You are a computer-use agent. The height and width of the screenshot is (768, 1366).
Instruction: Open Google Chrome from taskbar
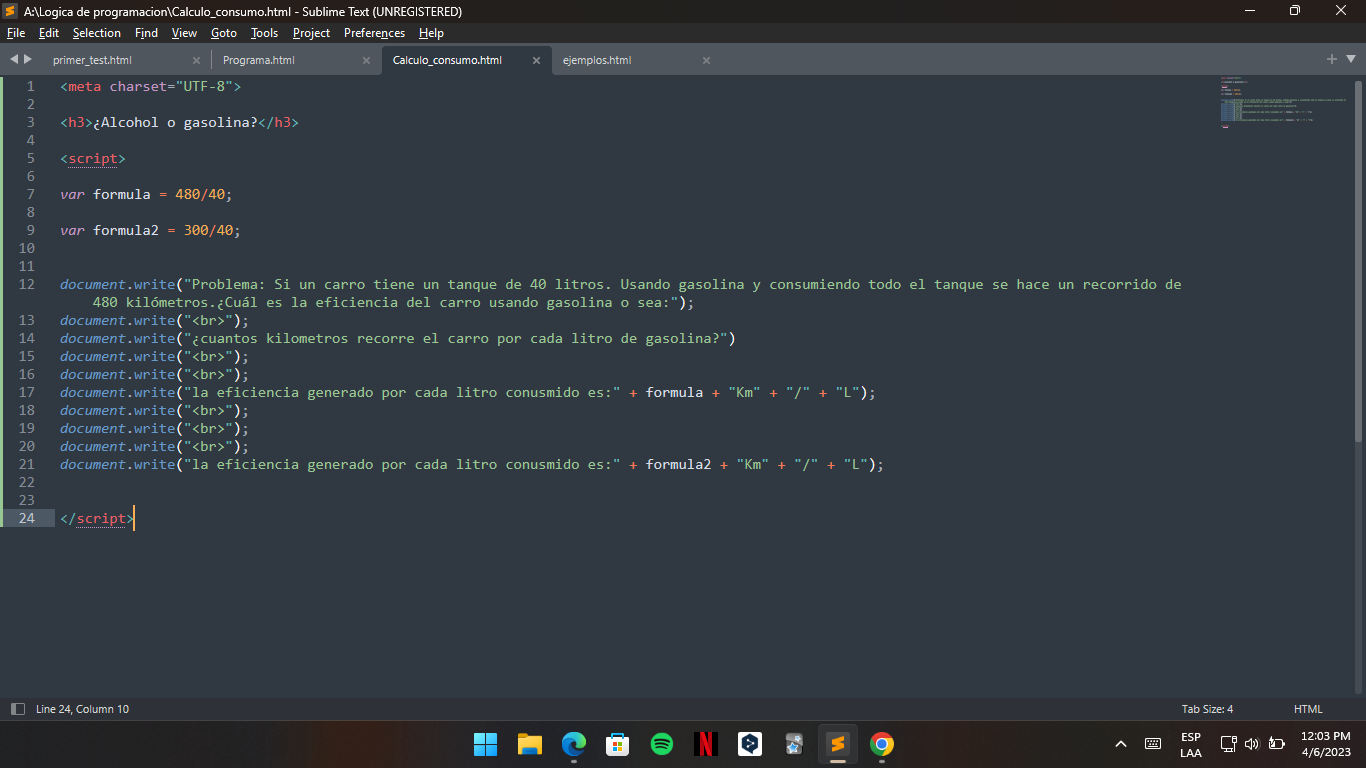[x=881, y=744]
